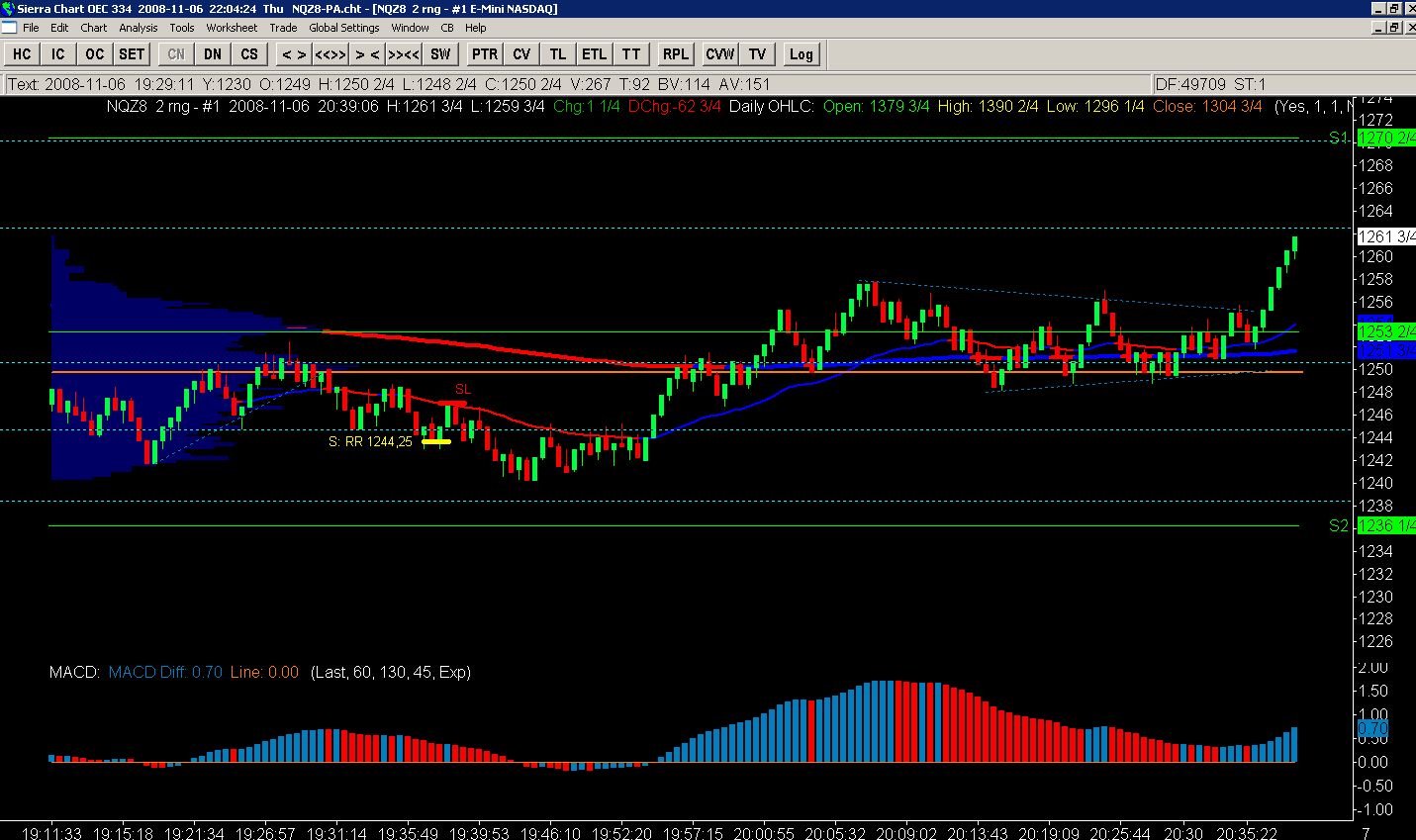Open the Trade menu
This screenshot has width=1416, height=840.
[x=283, y=28]
